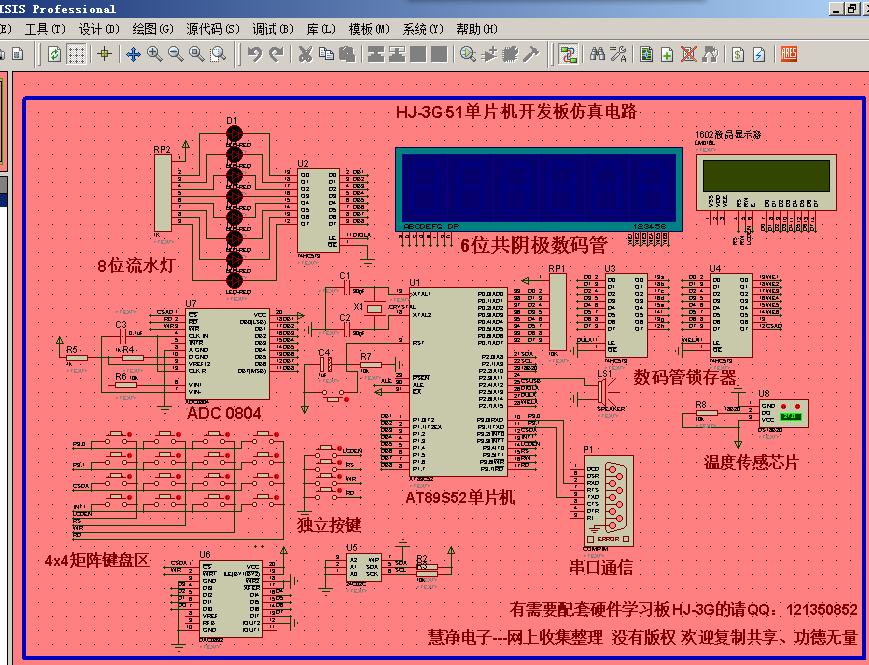Screen dimensions: 869x665
Task: Select the blue Pan/Center view tool
Action: 133,54
